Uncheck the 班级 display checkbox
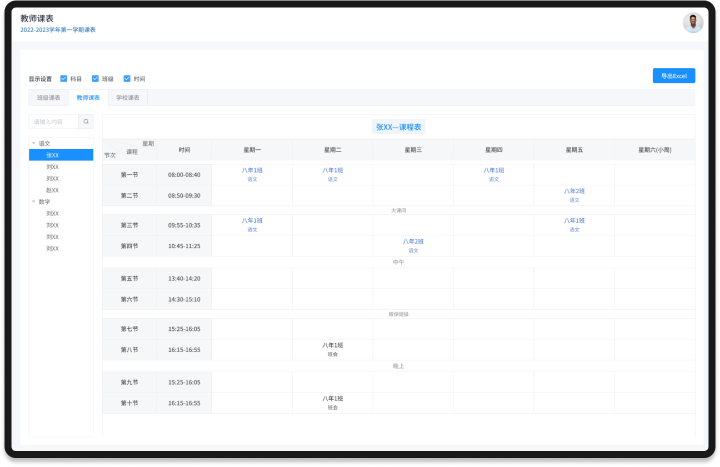The height and width of the screenshot is (467, 720). click(95, 78)
